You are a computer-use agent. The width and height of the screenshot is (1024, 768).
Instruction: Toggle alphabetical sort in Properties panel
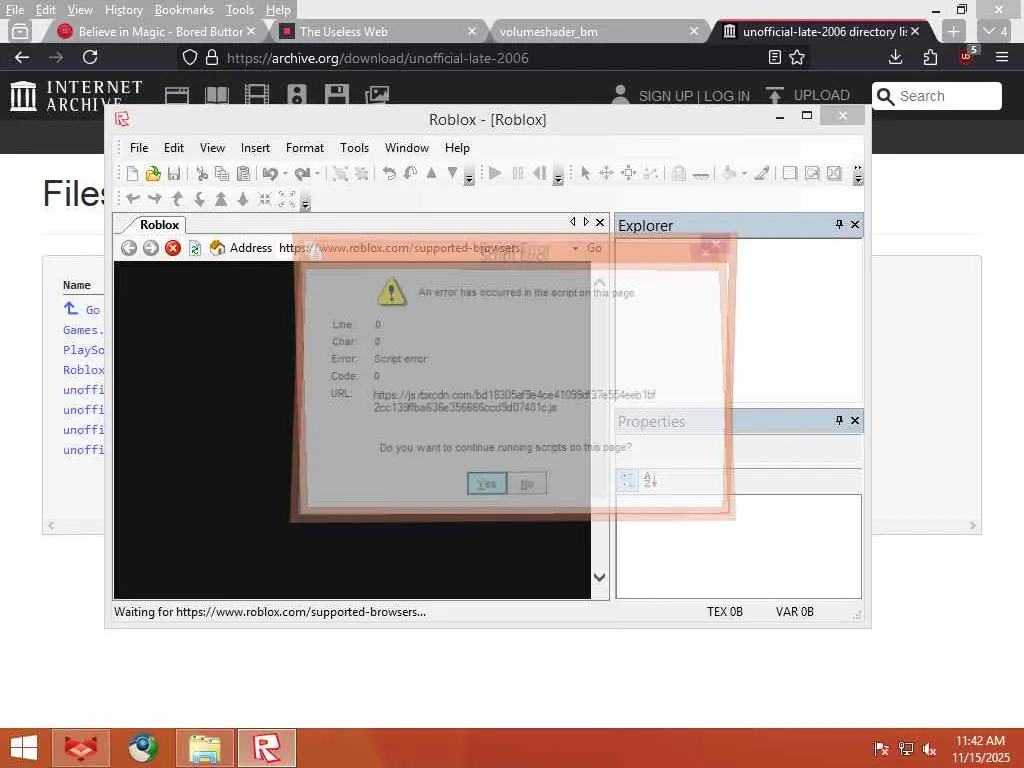coord(650,481)
